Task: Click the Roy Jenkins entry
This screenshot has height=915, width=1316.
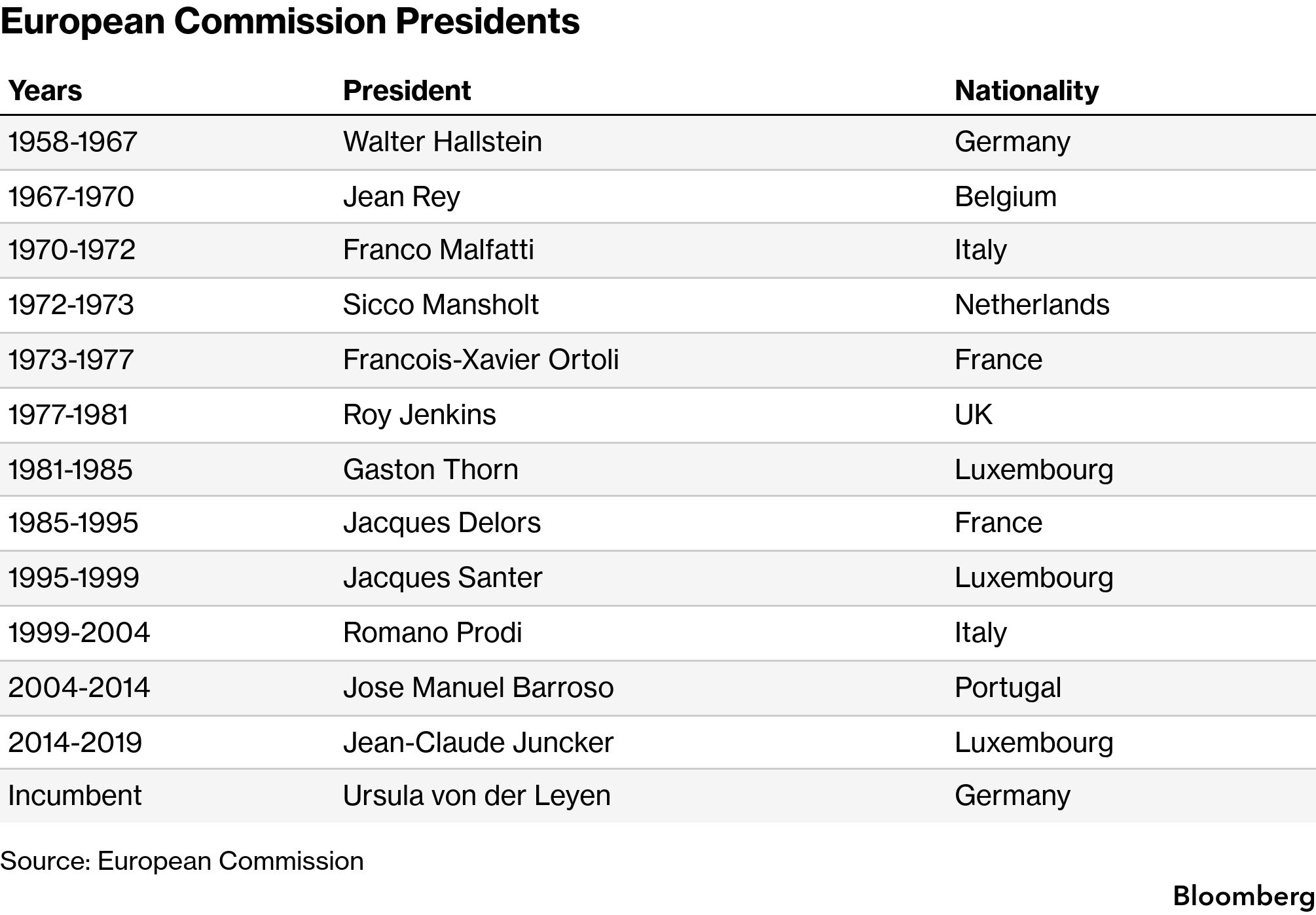Action: pos(420,415)
